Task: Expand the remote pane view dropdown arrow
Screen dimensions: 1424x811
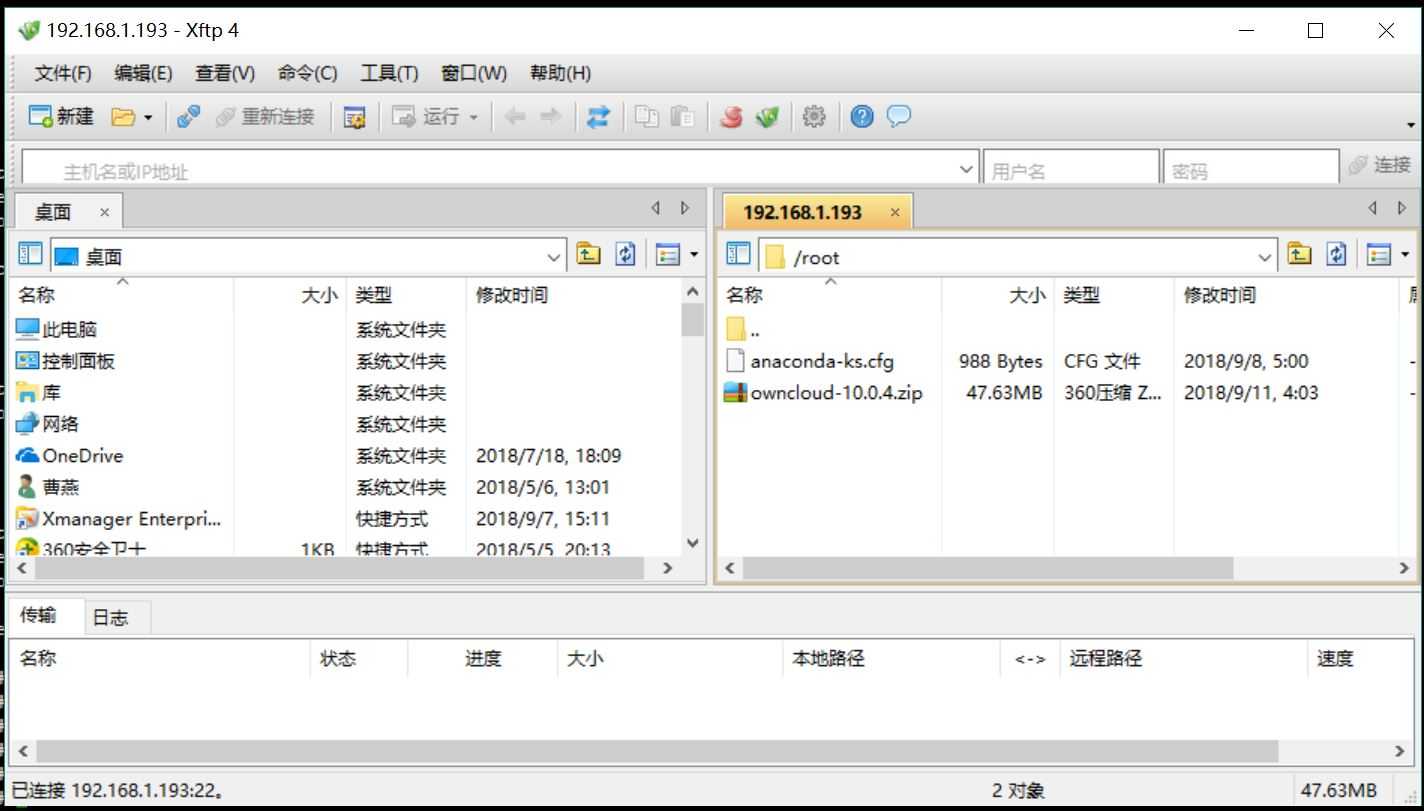Action: coord(1405,255)
